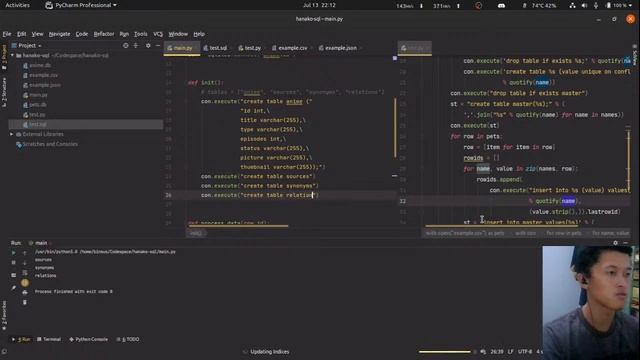Viewport: 640px width, 360px height.
Task: Open the File menu
Action: [7, 34]
